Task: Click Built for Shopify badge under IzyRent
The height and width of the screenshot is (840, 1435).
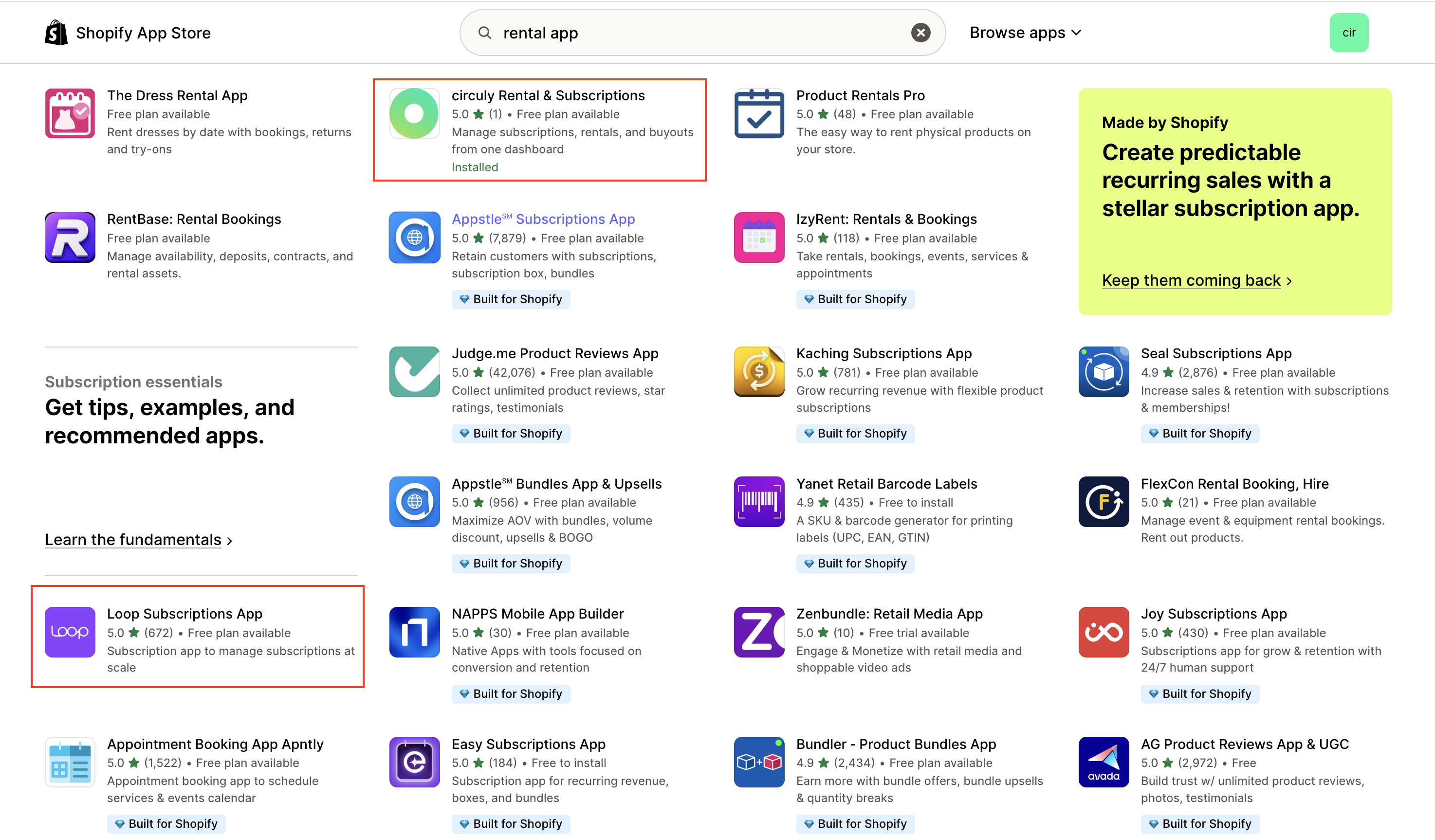Action: 855,299
